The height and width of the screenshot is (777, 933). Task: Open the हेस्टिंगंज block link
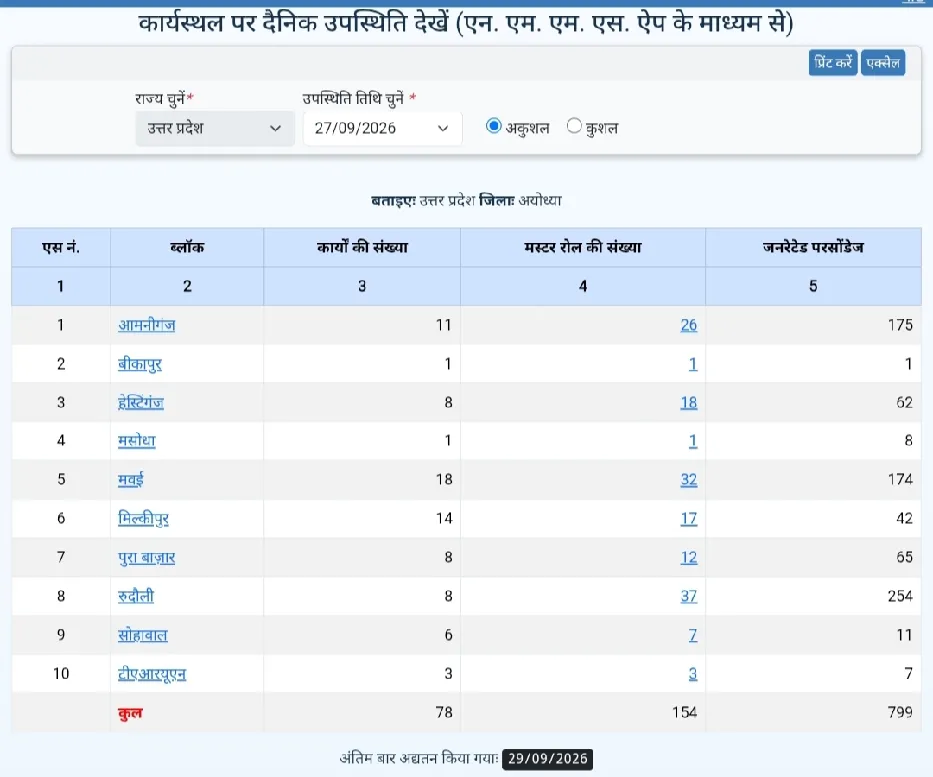coord(140,402)
